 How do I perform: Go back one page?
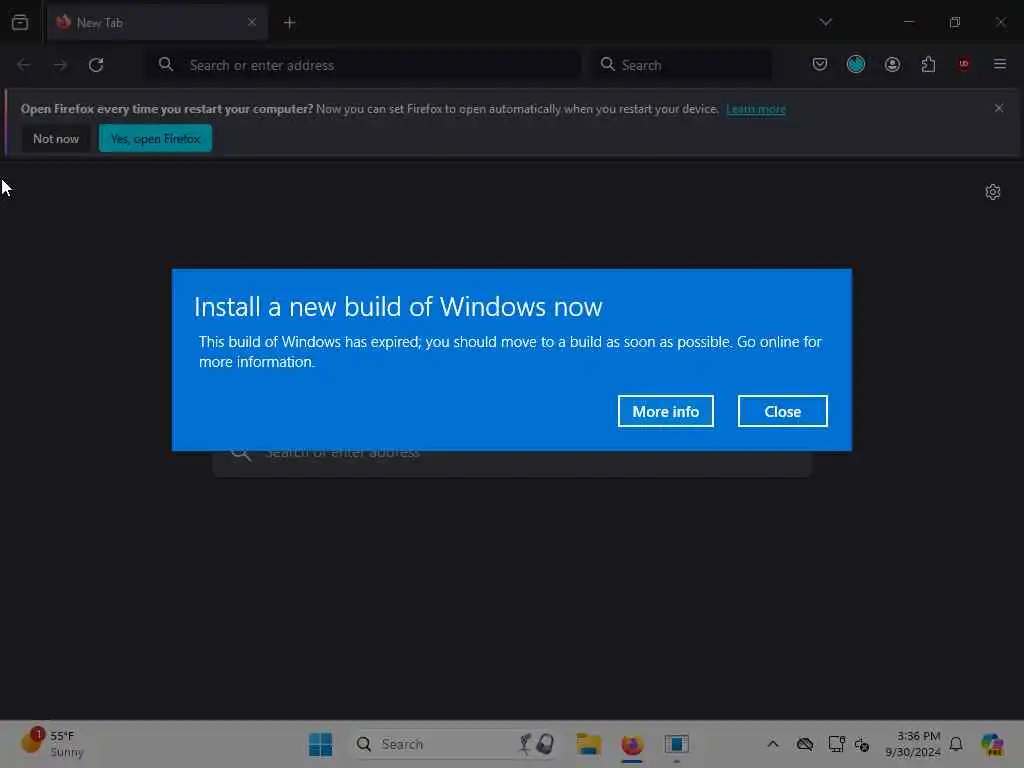(x=24, y=65)
